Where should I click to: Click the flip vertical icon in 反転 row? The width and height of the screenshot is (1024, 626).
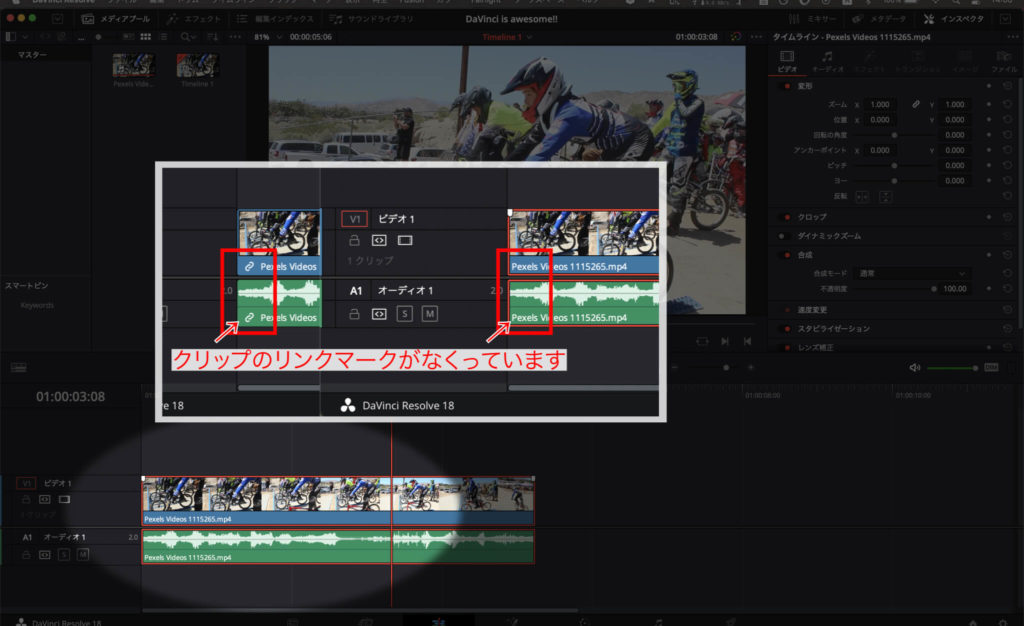(x=885, y=196)
